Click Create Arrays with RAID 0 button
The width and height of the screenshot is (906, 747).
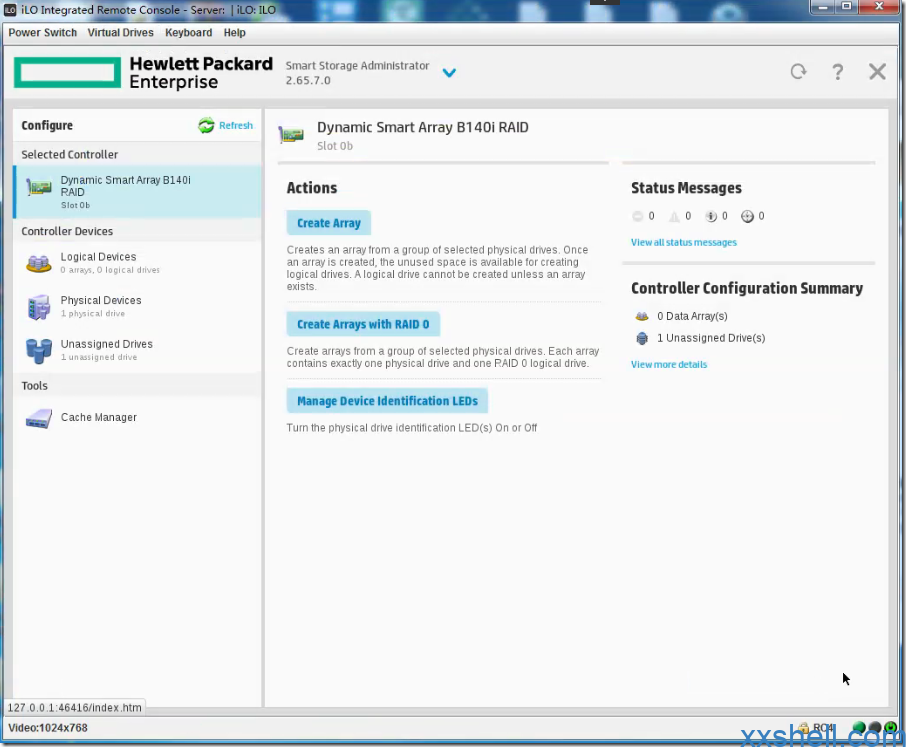363,324
